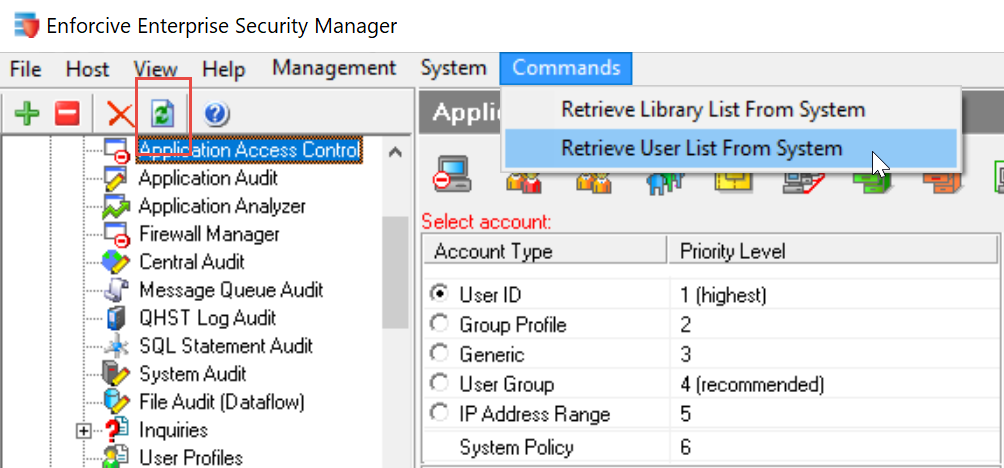Viewport: 1004px width, 468px height.
Task: Click the green file cabinet icon
Action: pos(872,181)
